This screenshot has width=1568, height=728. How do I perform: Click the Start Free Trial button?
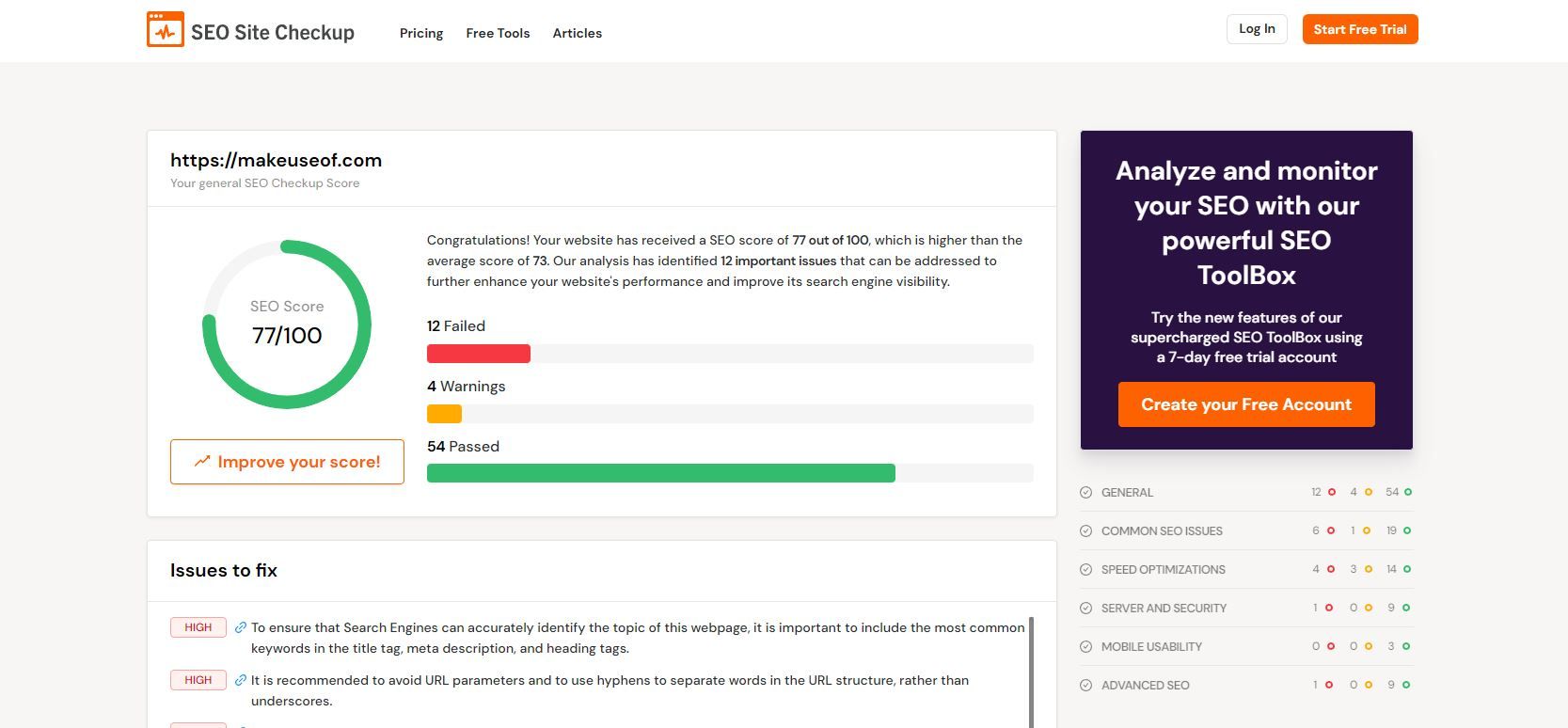1359,29
